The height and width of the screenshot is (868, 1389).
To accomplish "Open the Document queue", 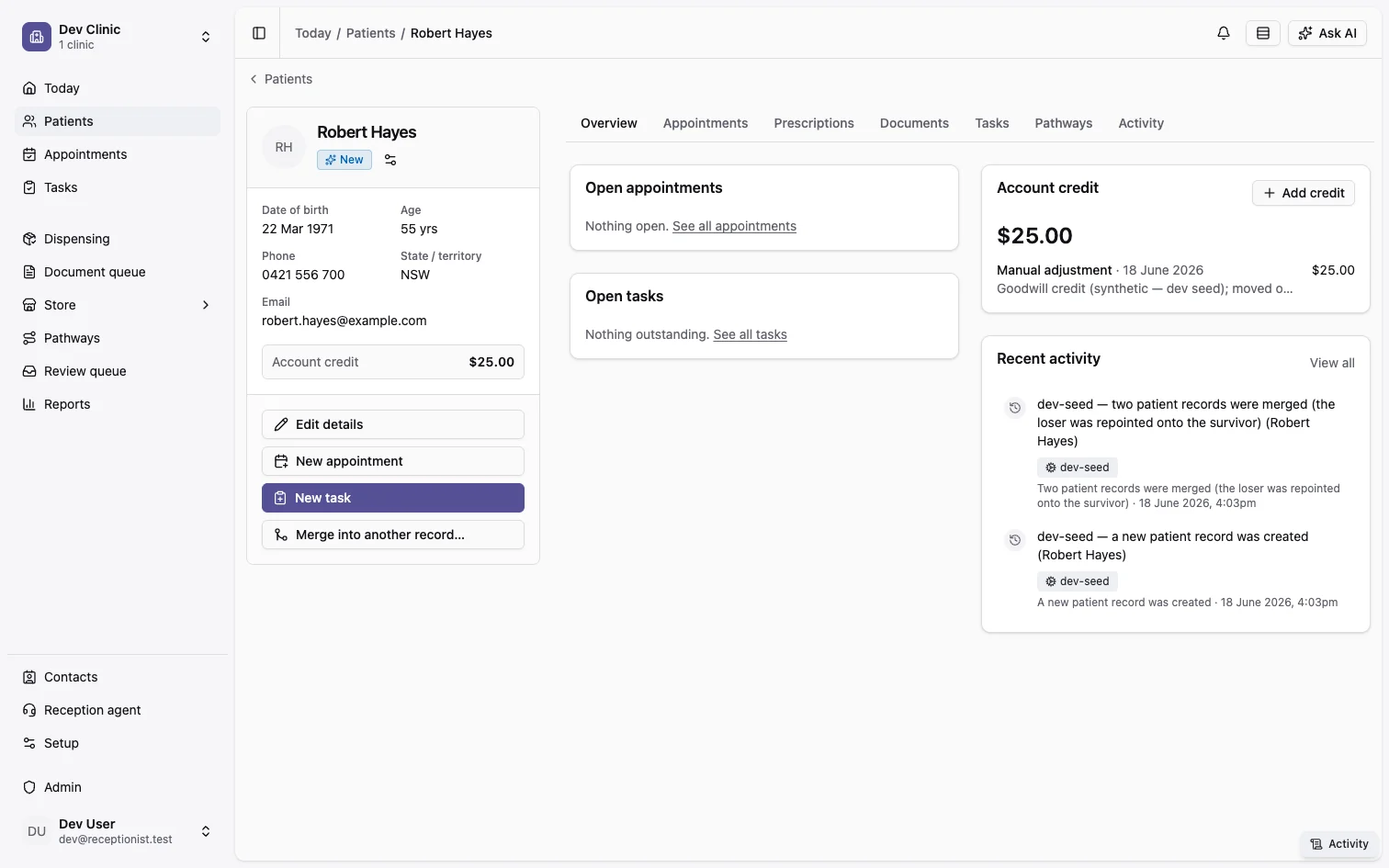I will coord(118,272).
